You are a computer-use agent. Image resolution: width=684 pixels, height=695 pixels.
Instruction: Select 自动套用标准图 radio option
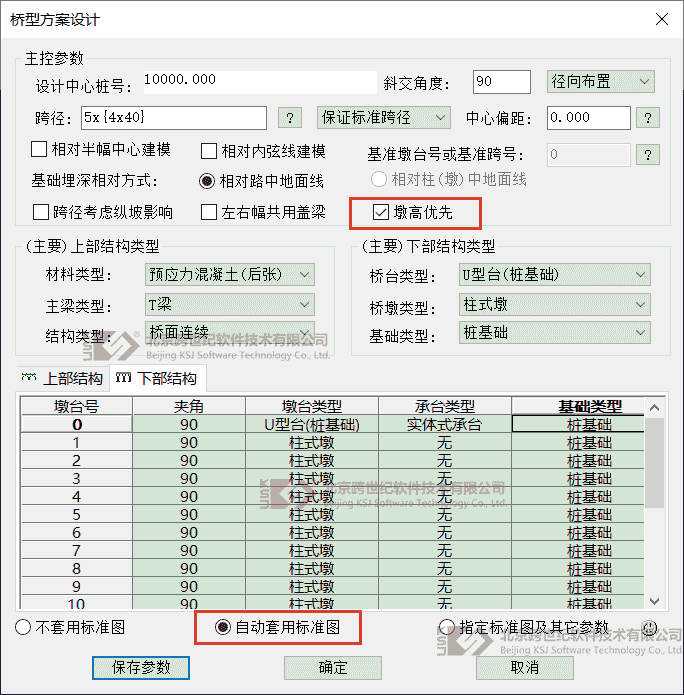tap(223, 627)
